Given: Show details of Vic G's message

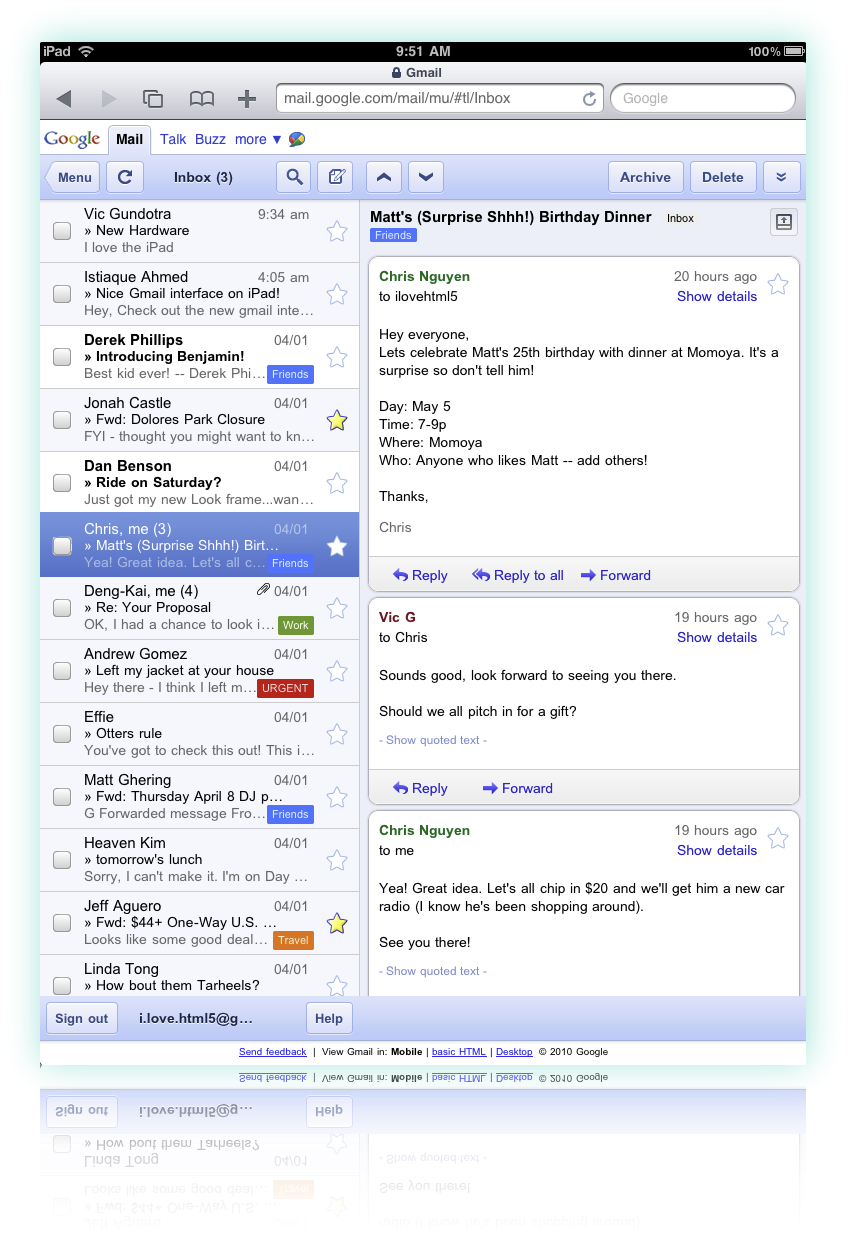Looking at the screenshot, I should coord(717,637).
